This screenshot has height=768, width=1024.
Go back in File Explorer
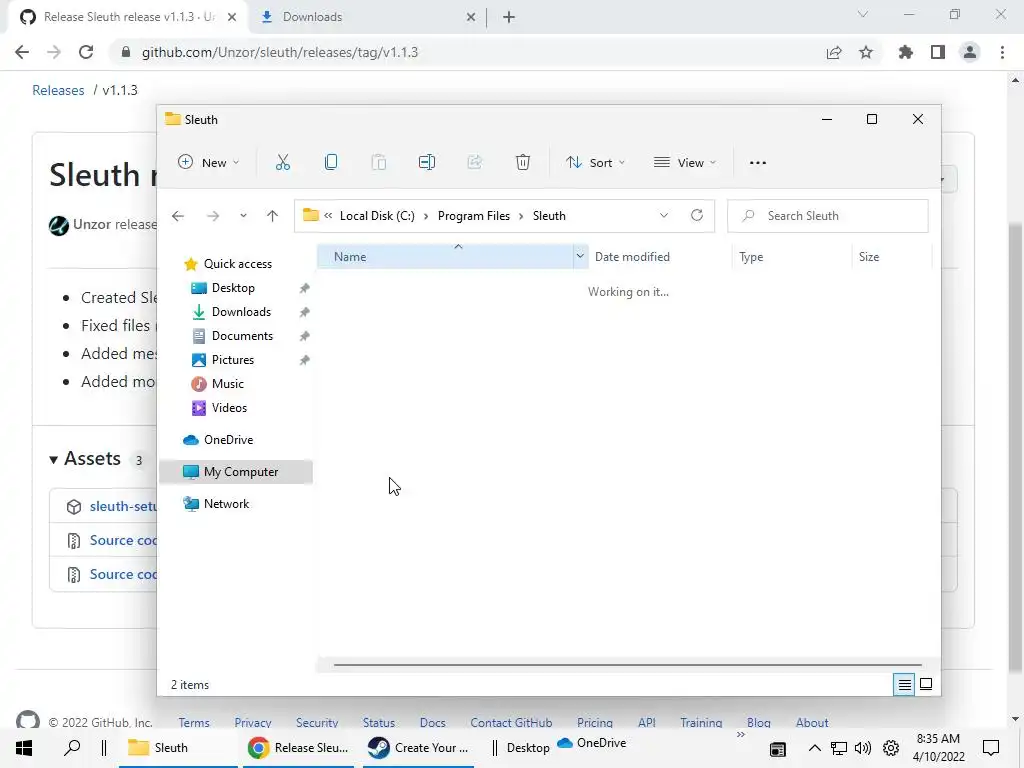(x=178, y=216)
